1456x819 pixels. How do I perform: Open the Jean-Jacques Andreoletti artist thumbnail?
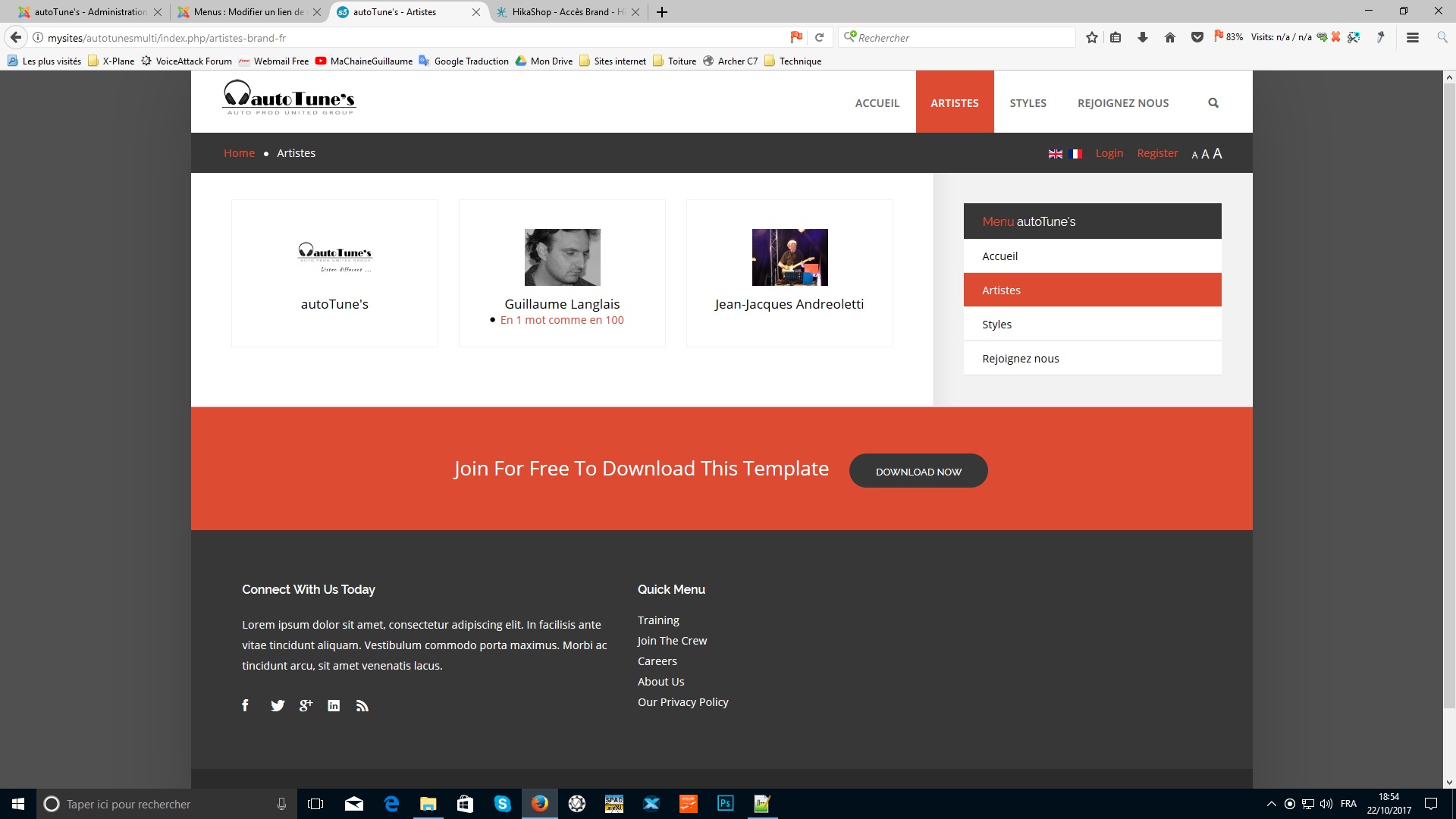(789, 257)
